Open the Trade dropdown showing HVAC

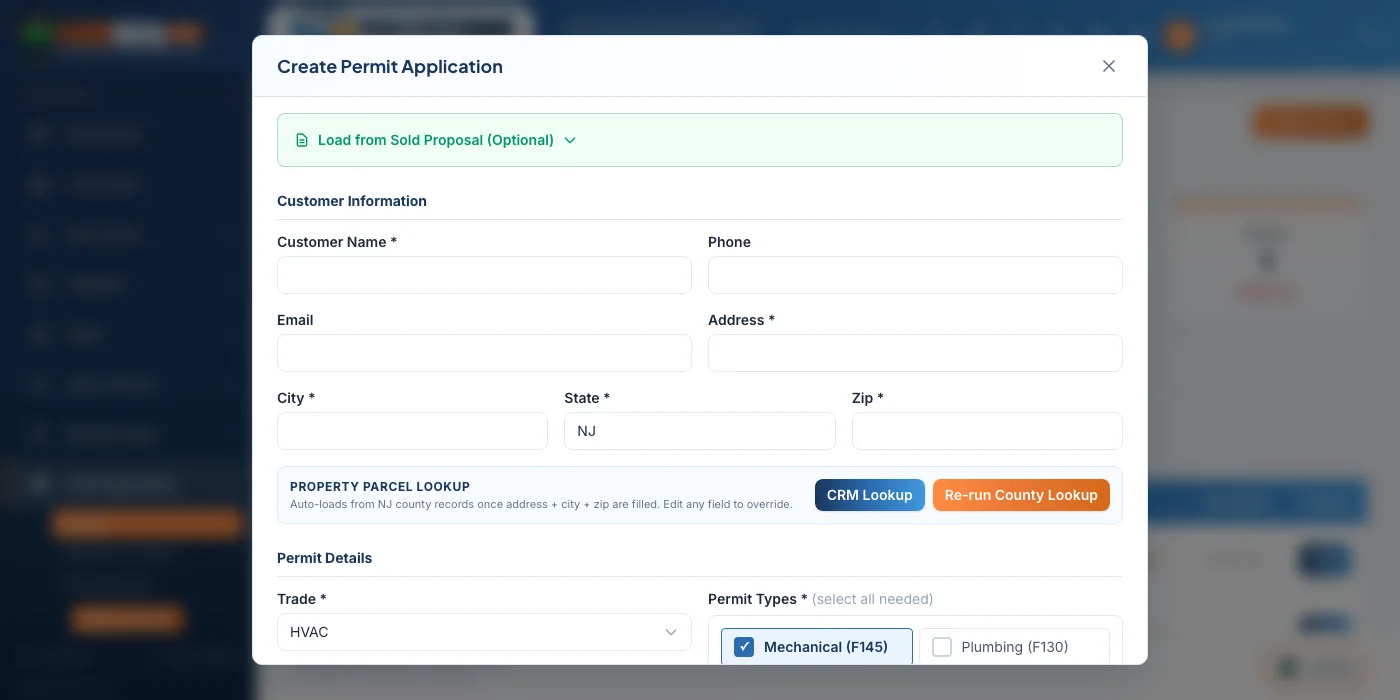pos(484,632)
